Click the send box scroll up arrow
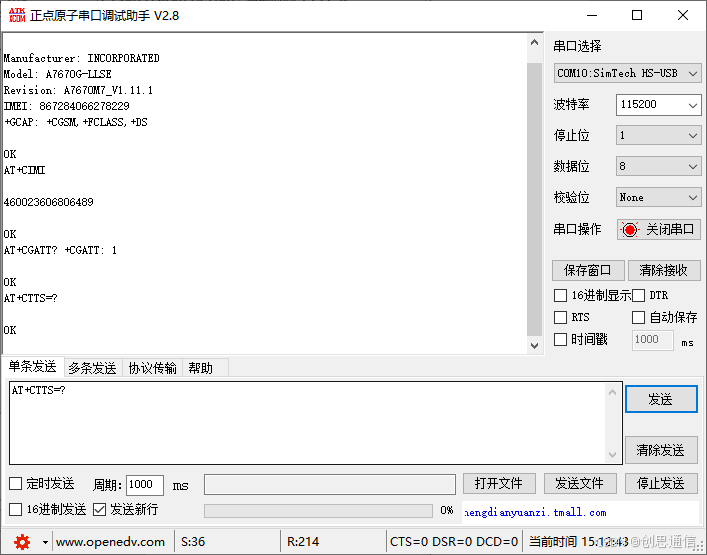This screenshot has height=555, width=707. coord(612,392)
